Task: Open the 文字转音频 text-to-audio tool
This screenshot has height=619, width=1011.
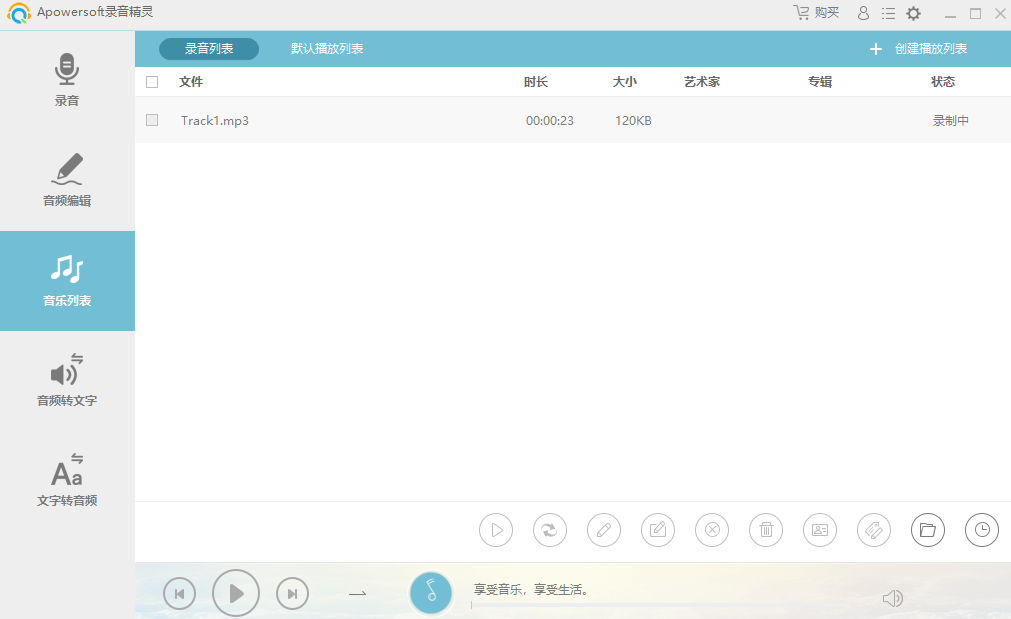Action: (x=67, y=481)
